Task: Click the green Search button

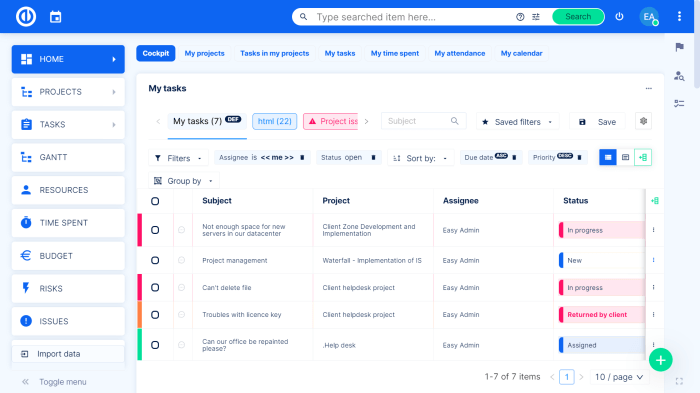Action: [x=578, y=17]
